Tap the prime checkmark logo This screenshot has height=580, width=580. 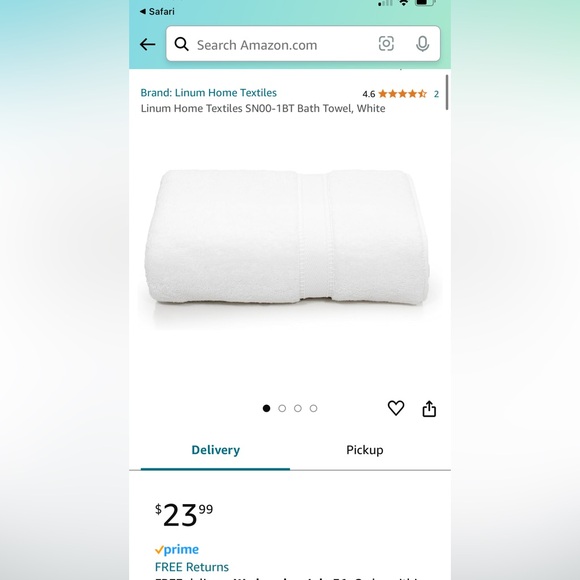[177, 550]
